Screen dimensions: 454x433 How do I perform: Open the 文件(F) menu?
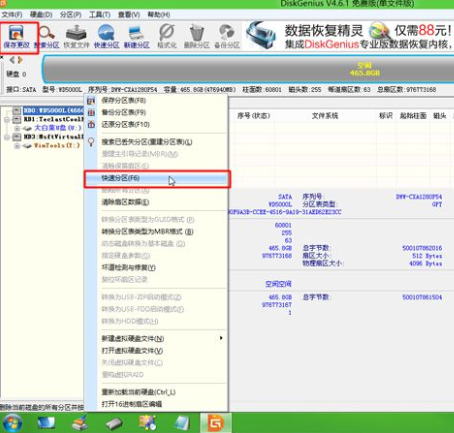click(x=12, y=15)
